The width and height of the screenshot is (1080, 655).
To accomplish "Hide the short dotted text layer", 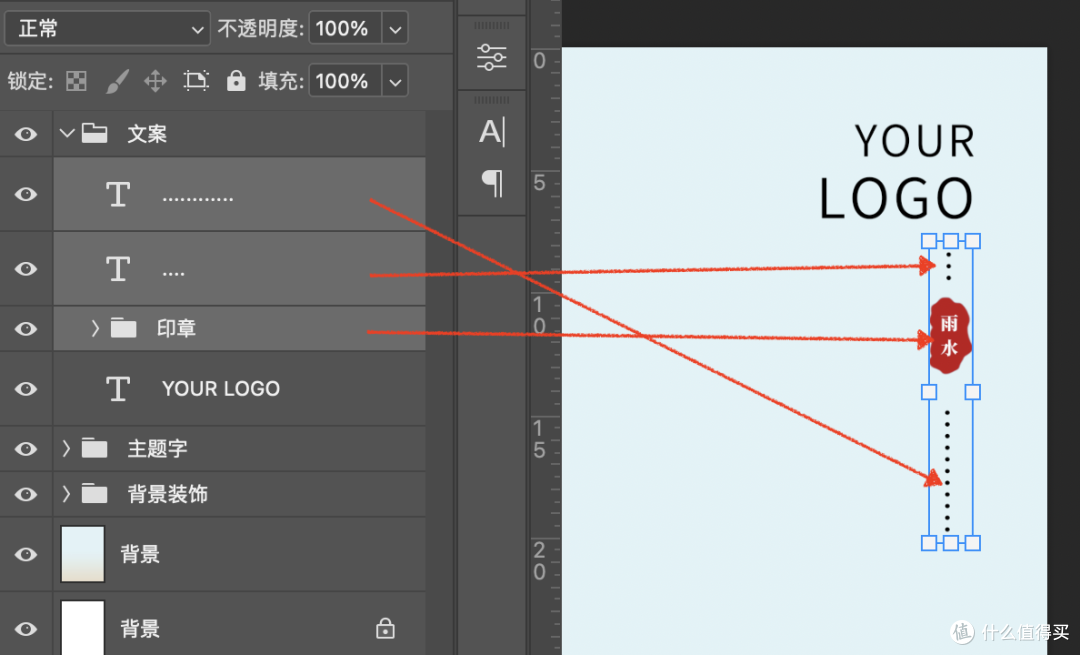I will coord(26,269).
